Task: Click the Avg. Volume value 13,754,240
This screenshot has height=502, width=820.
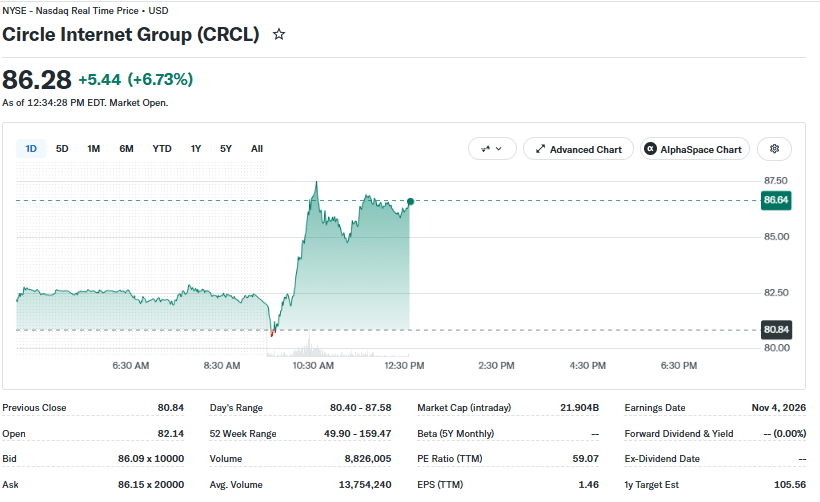Action: (x=365, y=485)
